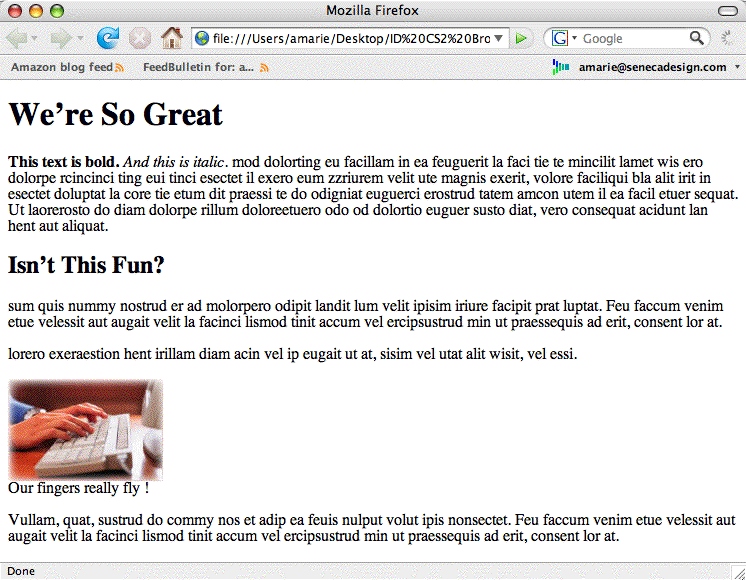Click the paragraph starting 'Vullam, quat, sustrud'
The height and width of the screenshot is (580, 746).
click(372, 528)
